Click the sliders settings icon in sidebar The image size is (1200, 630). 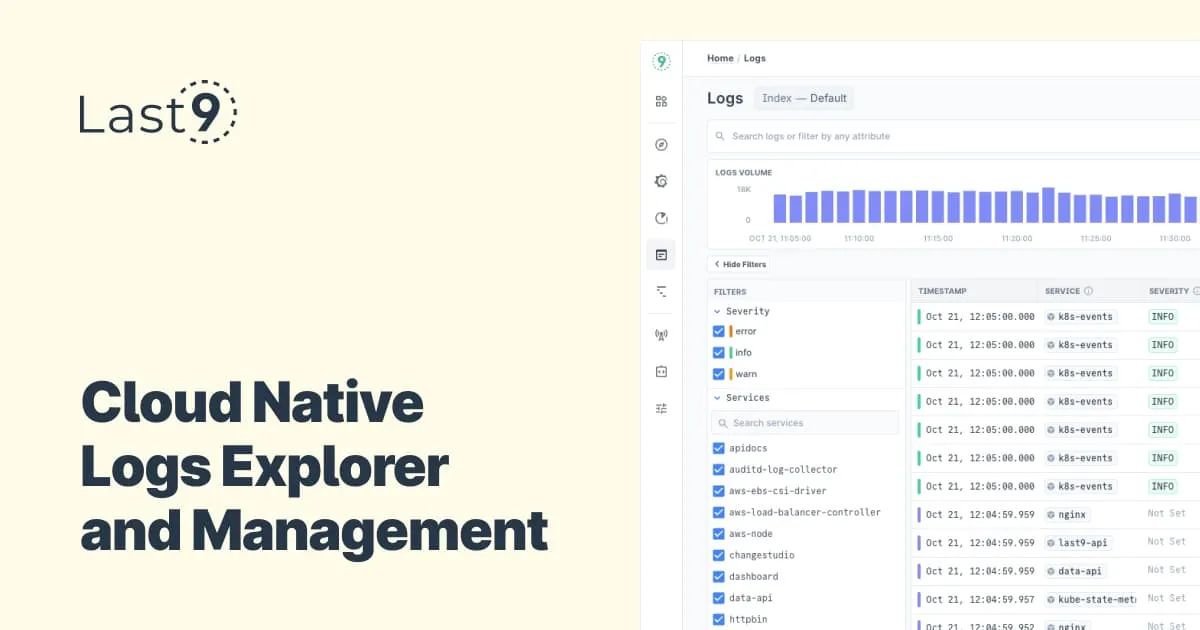[x=661, y=408]
